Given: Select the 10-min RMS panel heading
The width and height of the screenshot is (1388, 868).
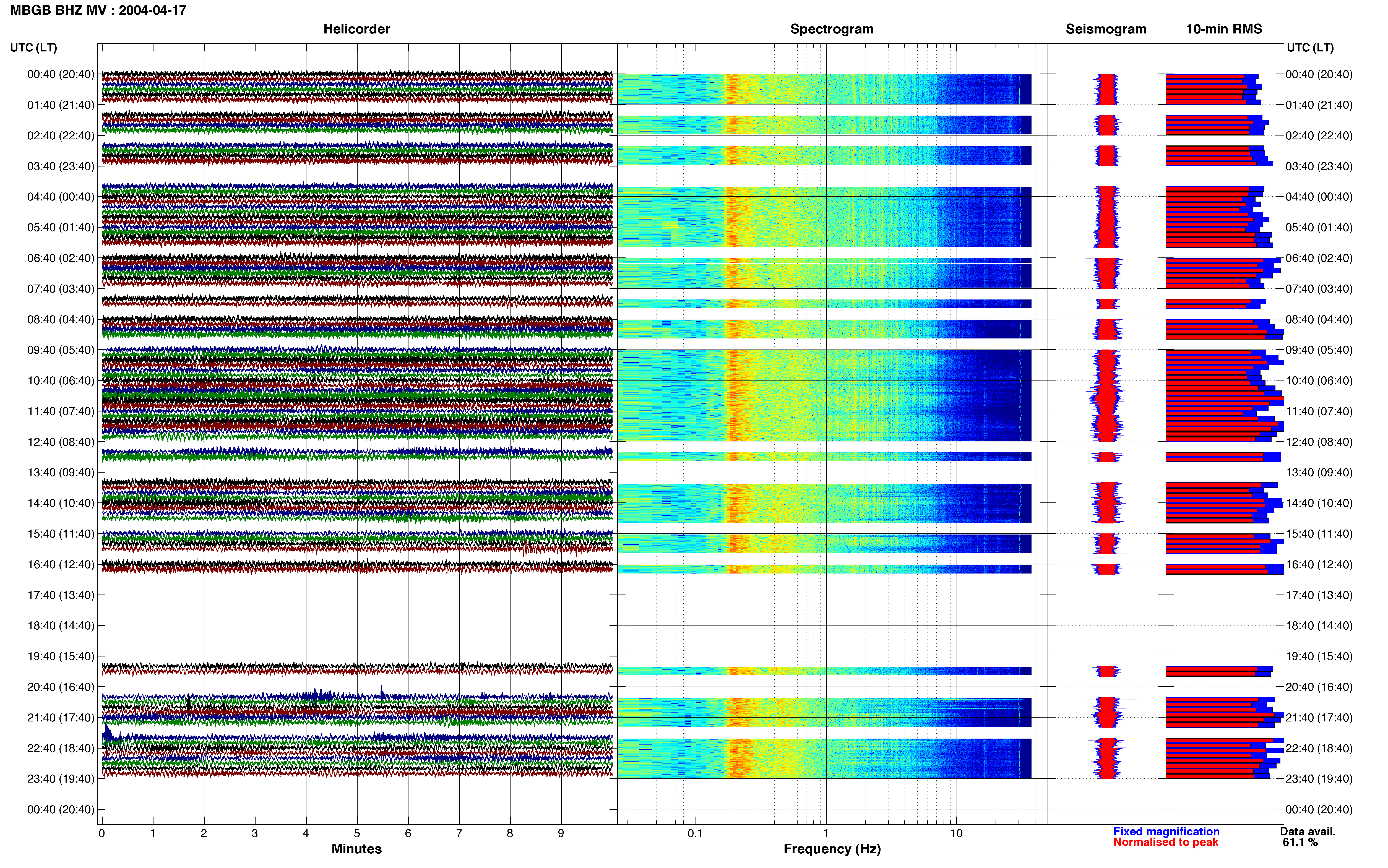Looking at the screenshot, I should 1224,29.
